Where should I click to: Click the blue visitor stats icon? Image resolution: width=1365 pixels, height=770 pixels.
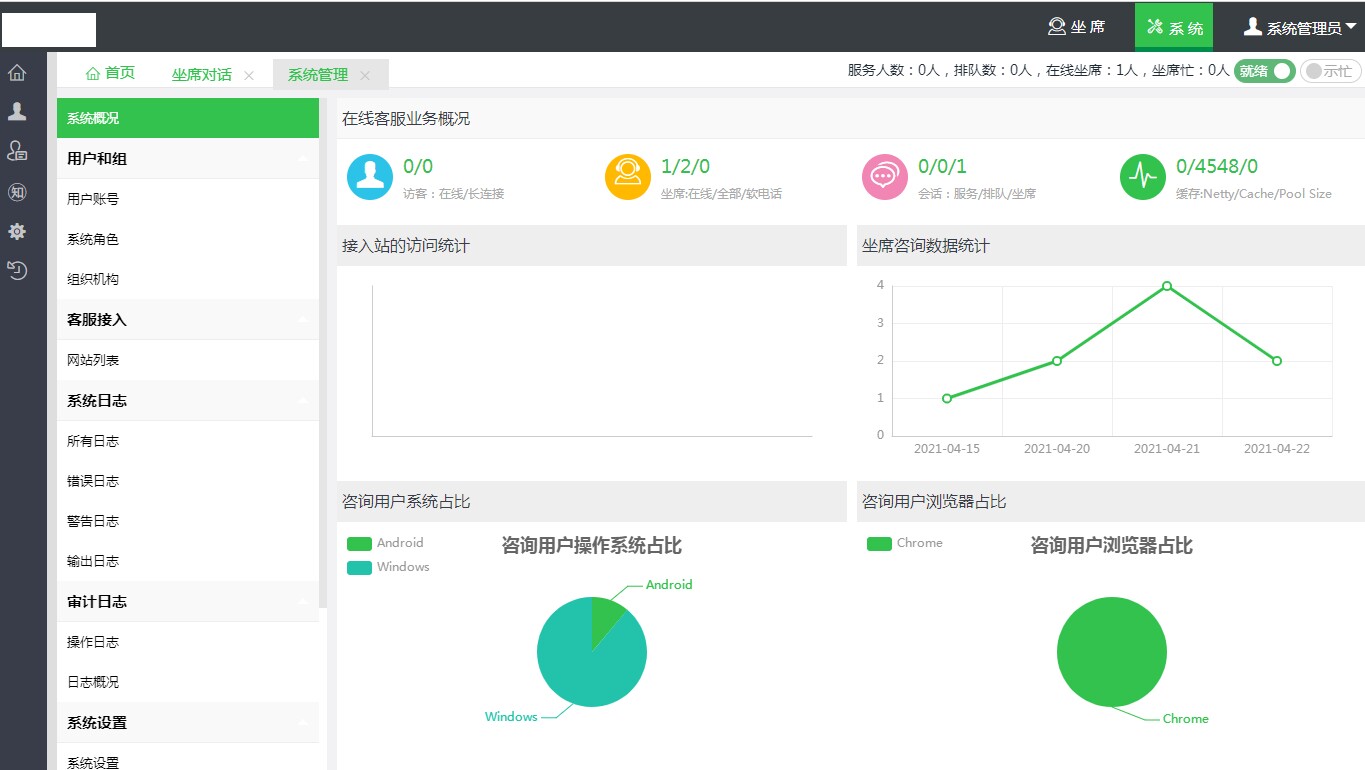[370, 177]
